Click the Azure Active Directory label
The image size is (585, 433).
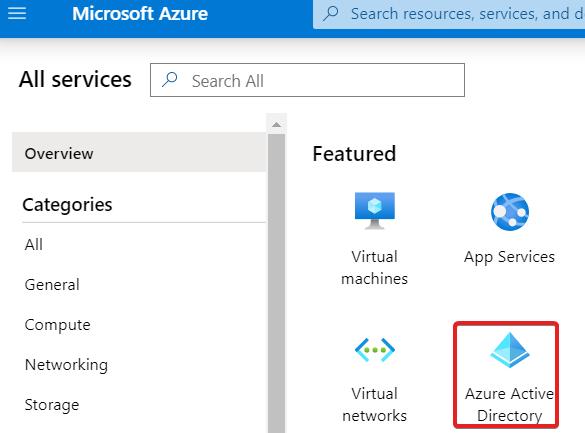point(510,405)
